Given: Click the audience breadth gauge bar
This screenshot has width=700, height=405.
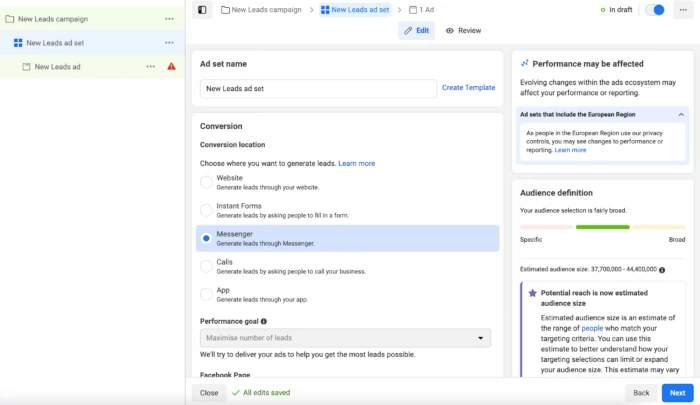Looking at the screenshot, I should [602, 227].
